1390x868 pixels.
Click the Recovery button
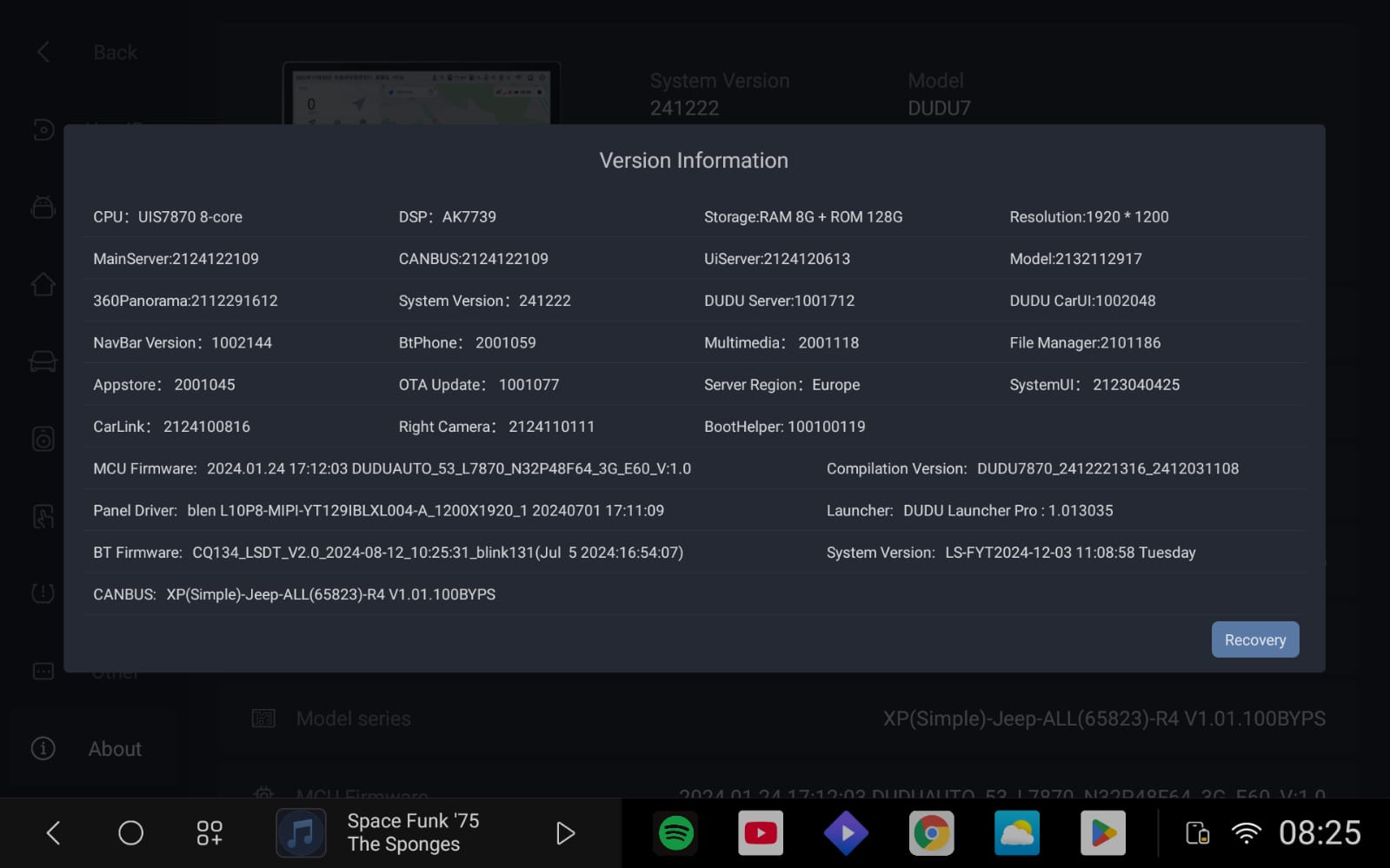[1254, 639]
